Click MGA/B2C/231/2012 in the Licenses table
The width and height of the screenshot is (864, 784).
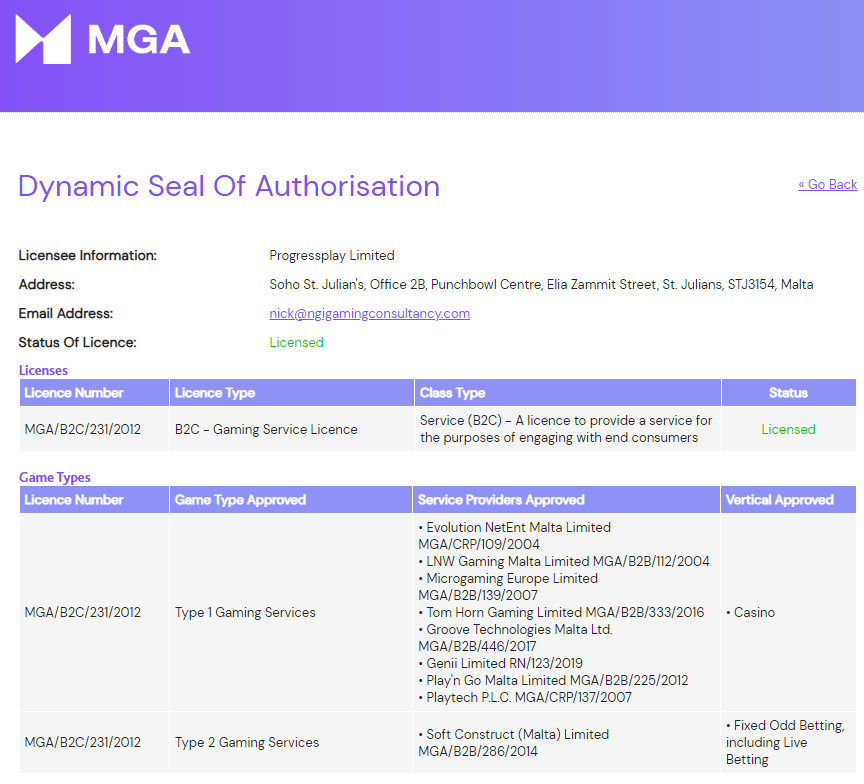tap(83, 429)
